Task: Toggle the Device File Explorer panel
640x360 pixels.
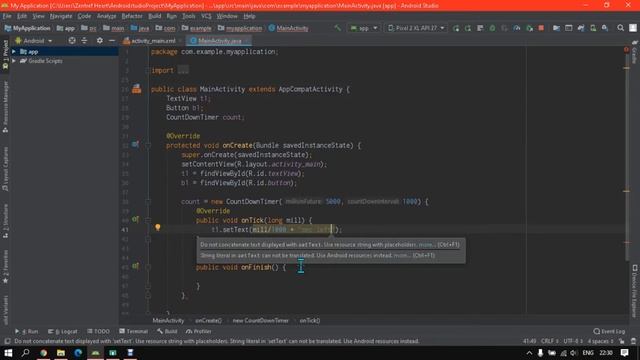Action: 635,291
